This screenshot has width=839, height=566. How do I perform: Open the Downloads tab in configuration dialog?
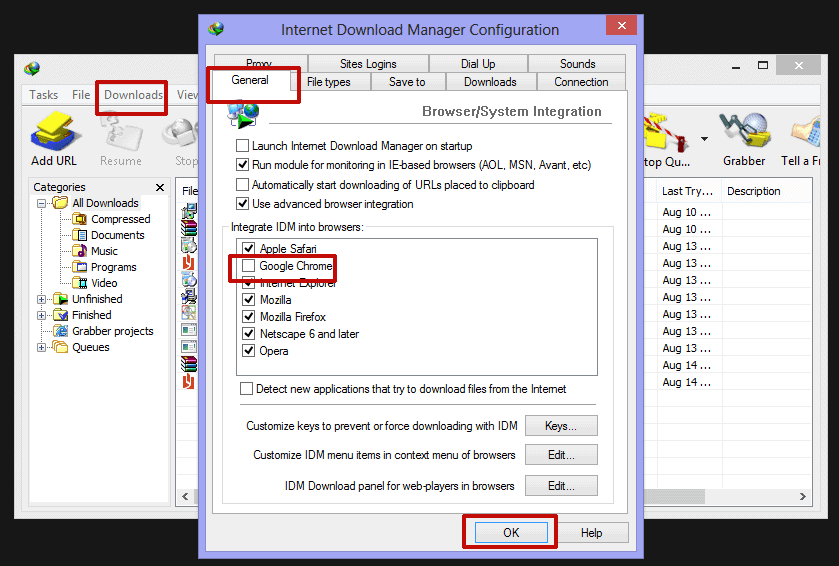click(490, 82)
